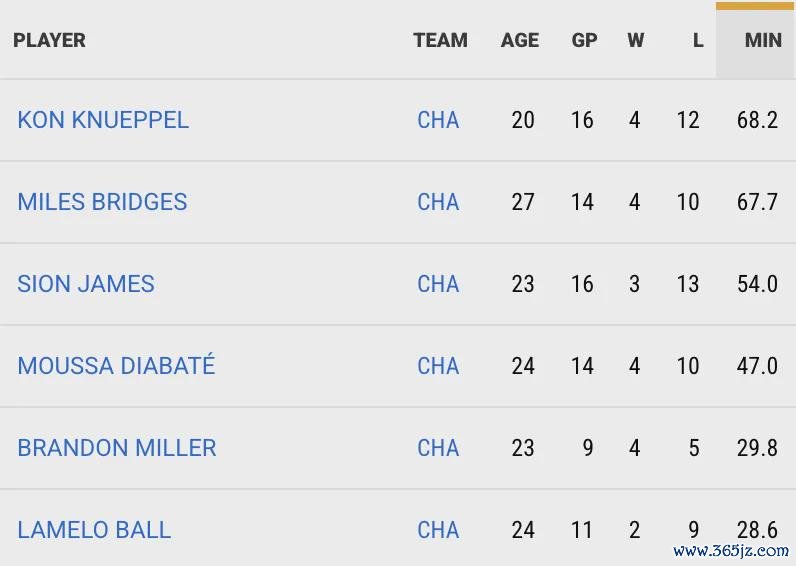Sort by the L losses column

697,41
